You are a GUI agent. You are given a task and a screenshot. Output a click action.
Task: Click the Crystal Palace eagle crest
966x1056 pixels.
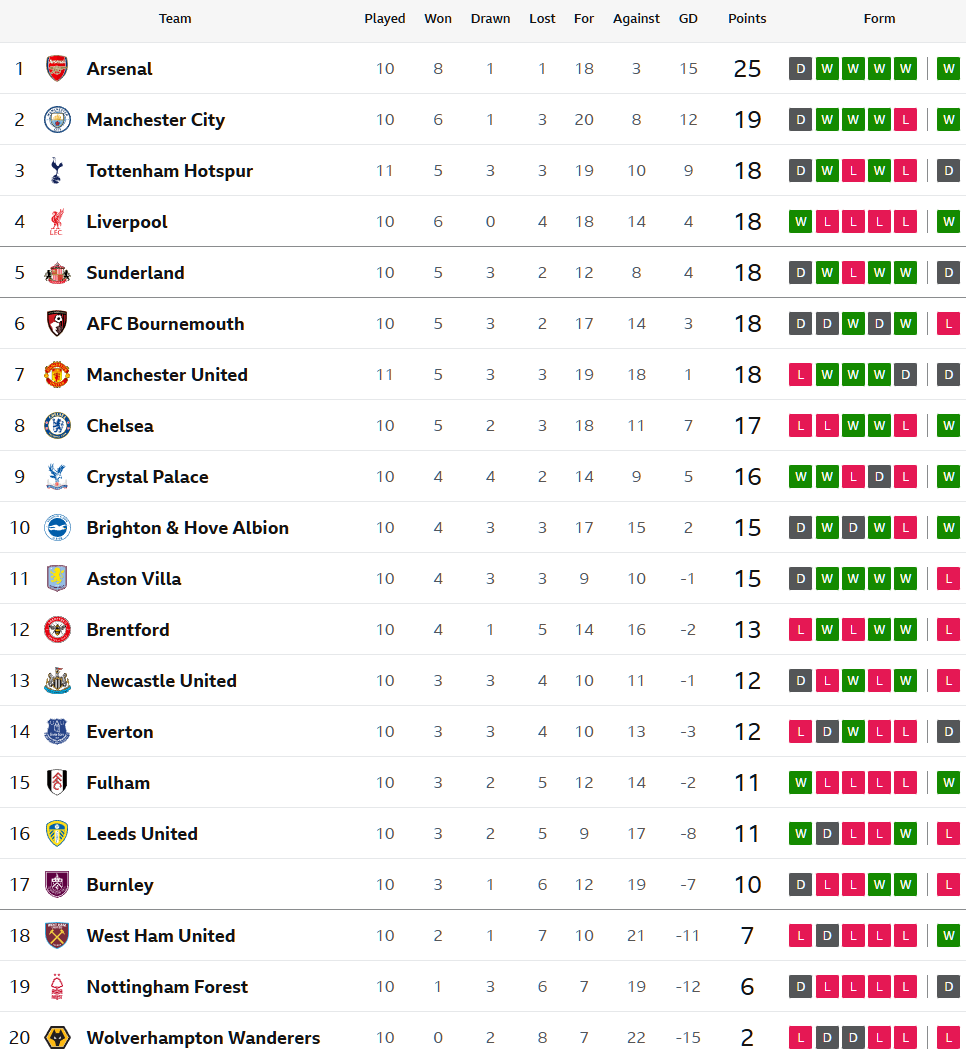(57, 477)
